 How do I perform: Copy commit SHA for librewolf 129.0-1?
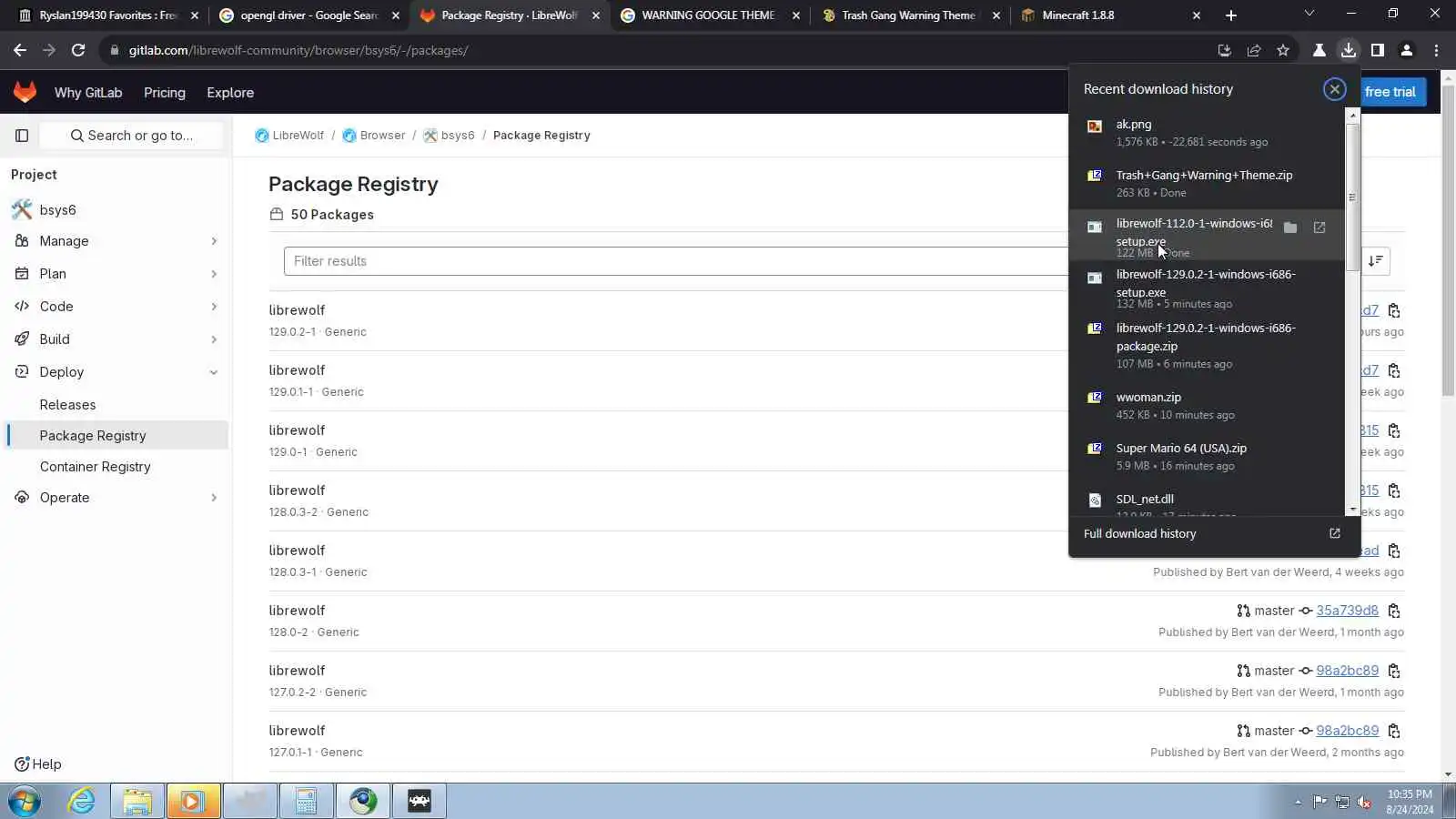(x=1393, y=430)
